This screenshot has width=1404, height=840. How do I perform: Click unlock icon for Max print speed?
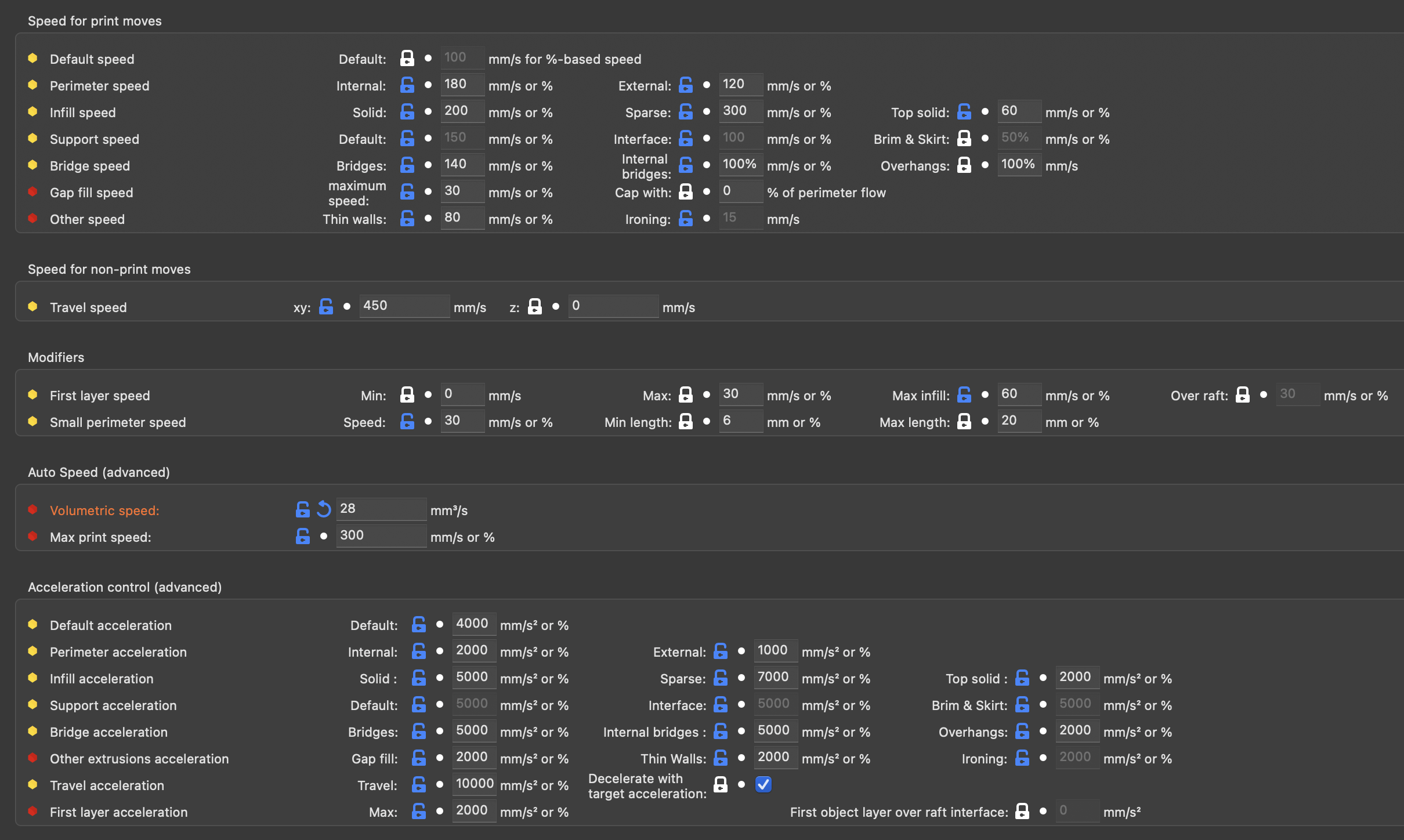(303, 537)
